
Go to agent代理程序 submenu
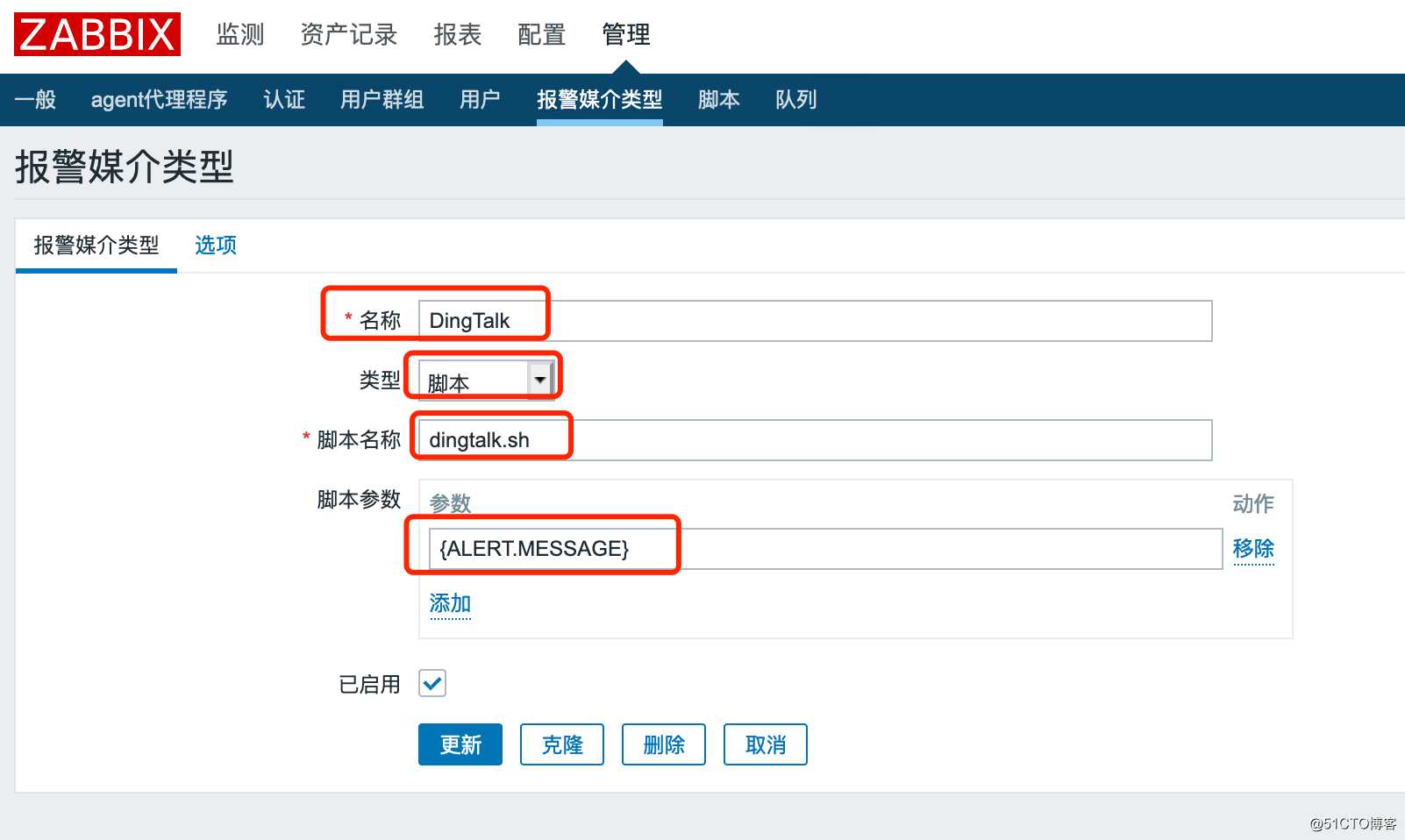pyautogui.click(x=159, y=99)
